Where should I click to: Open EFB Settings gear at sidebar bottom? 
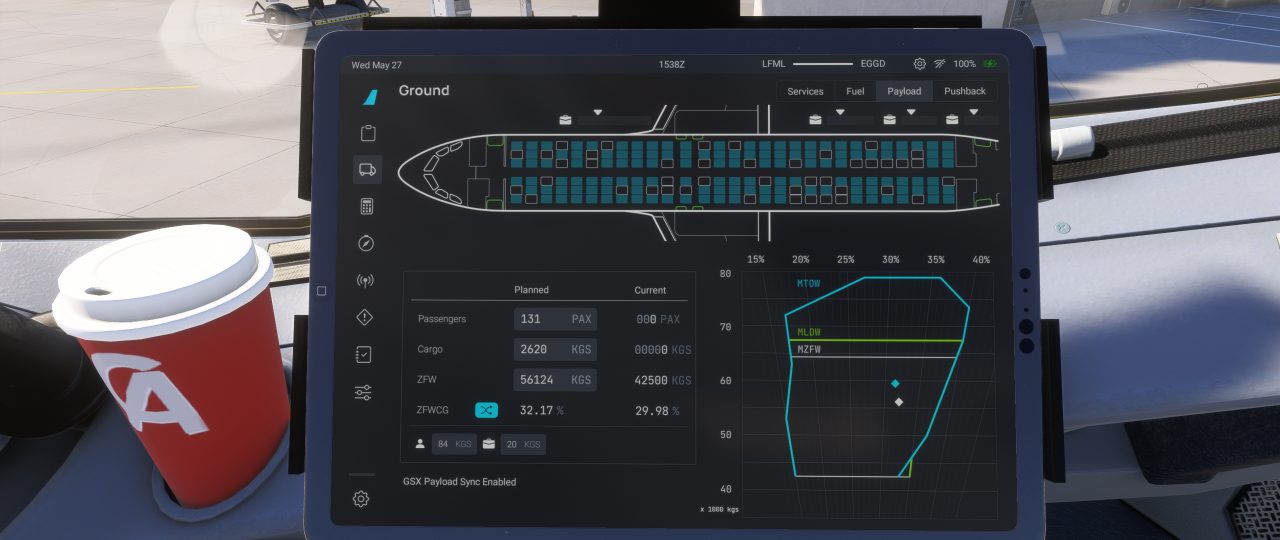click(361, 498)
